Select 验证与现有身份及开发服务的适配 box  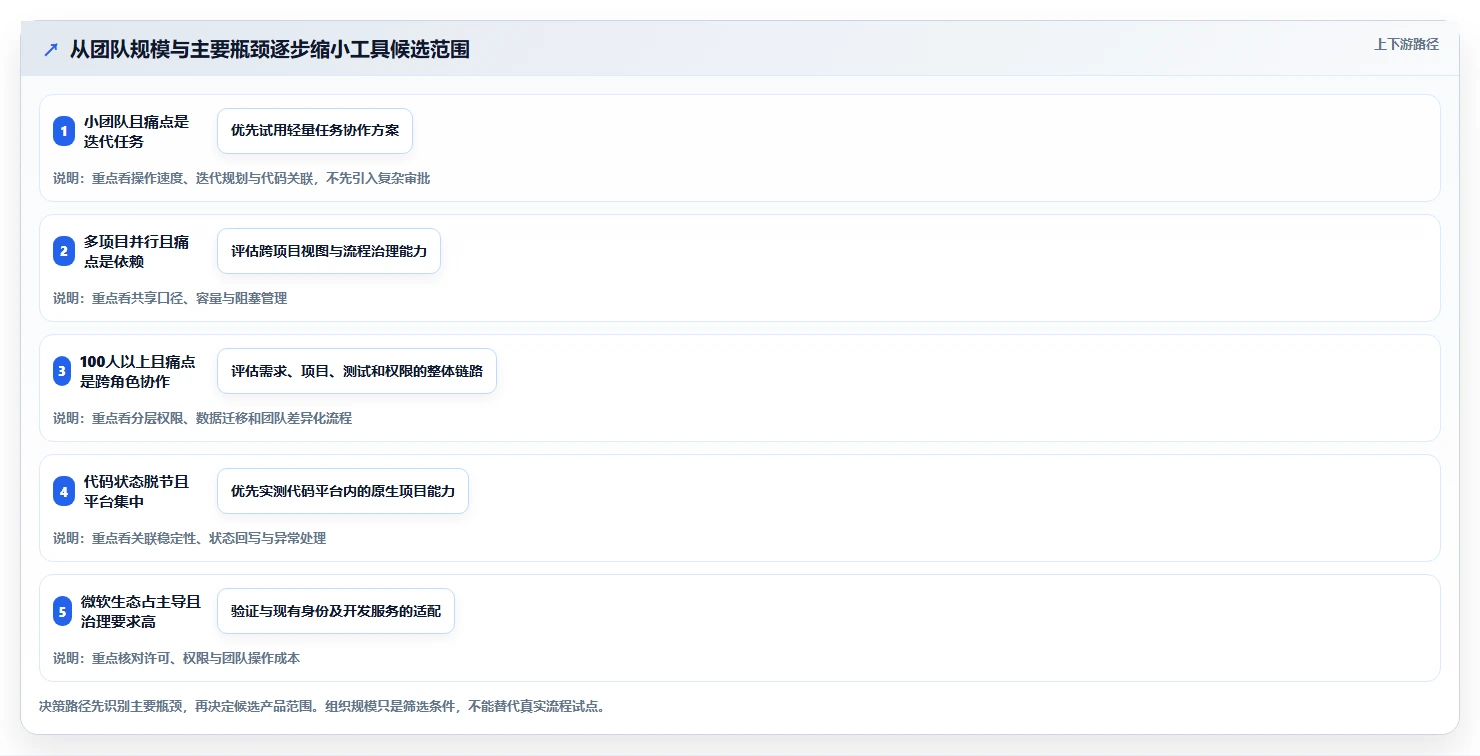tap(336, 611)
